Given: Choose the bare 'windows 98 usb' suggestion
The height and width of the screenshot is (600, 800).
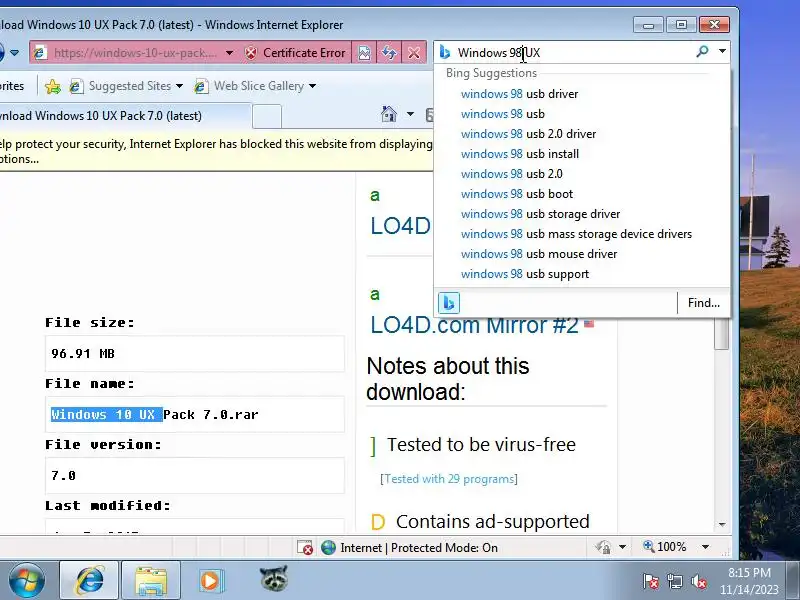Looking at the screenshot, I should pos(503,114).
